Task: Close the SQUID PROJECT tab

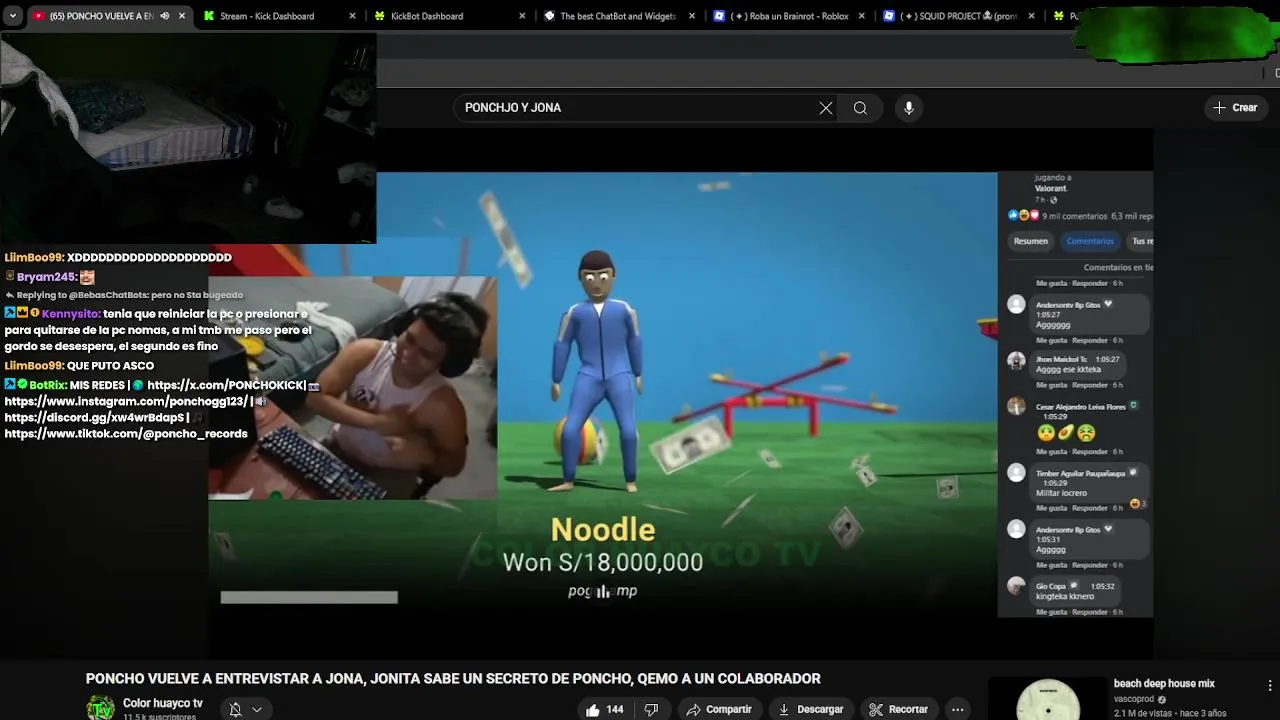Action: pyautogui.click(x=1032, y=16)
